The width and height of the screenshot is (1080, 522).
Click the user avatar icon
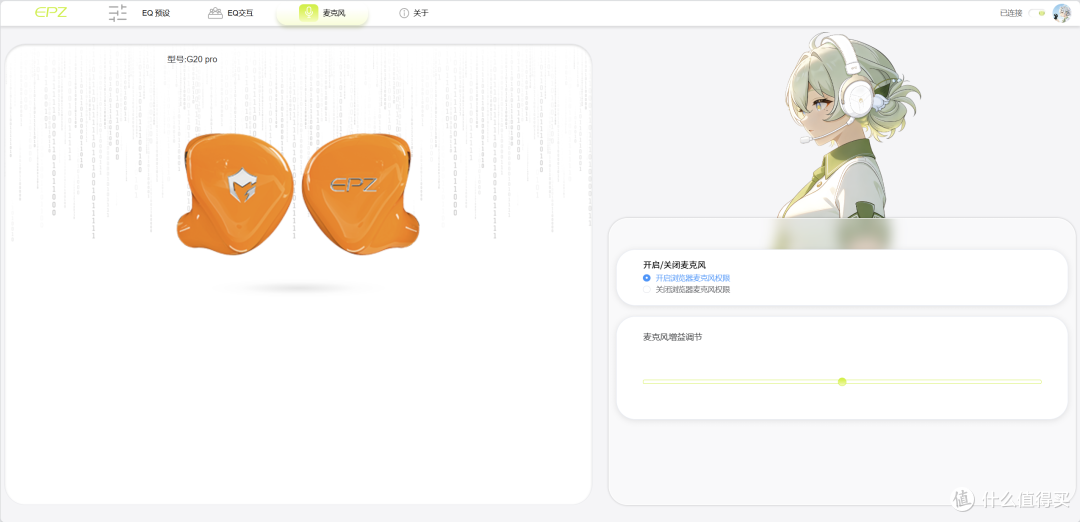(1061, 13)
